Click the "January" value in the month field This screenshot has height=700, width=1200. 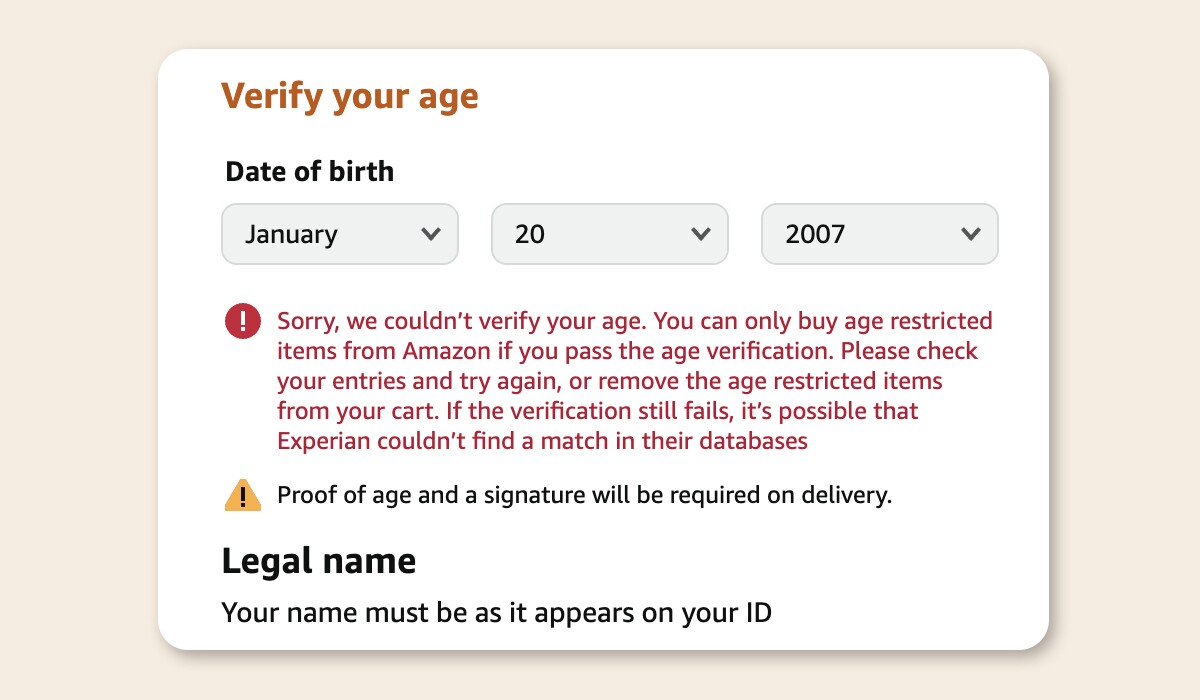(292, 234)
